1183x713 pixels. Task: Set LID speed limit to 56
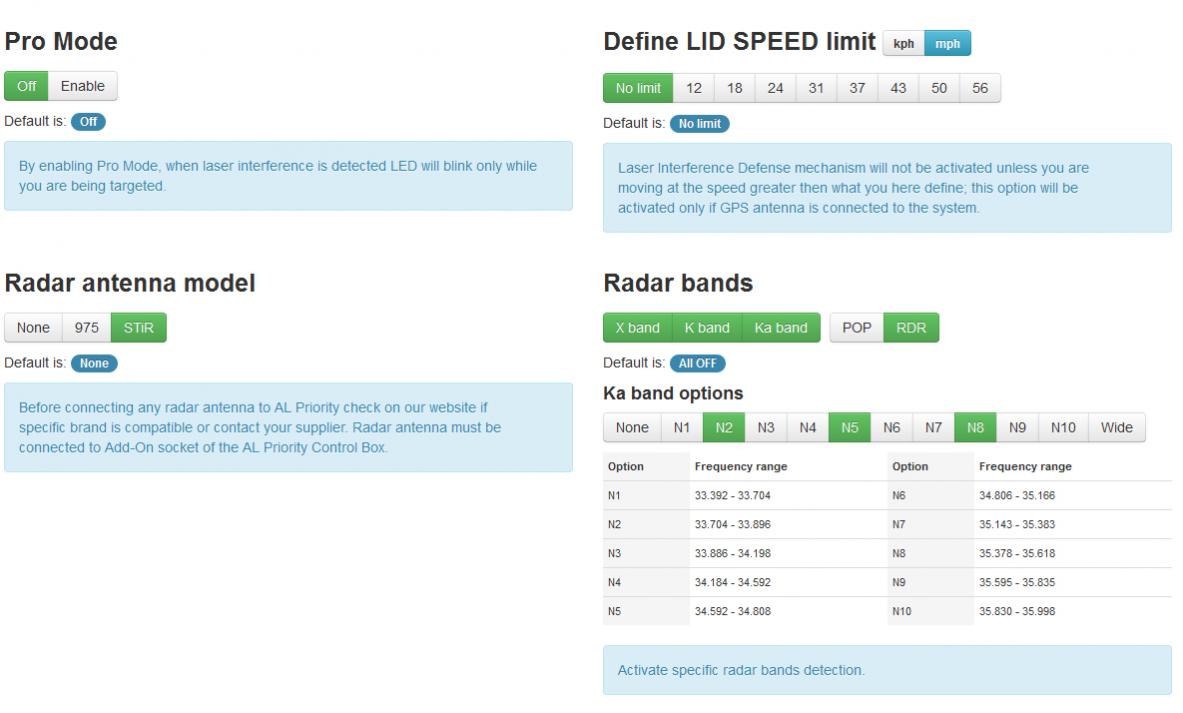coord(979,88)
